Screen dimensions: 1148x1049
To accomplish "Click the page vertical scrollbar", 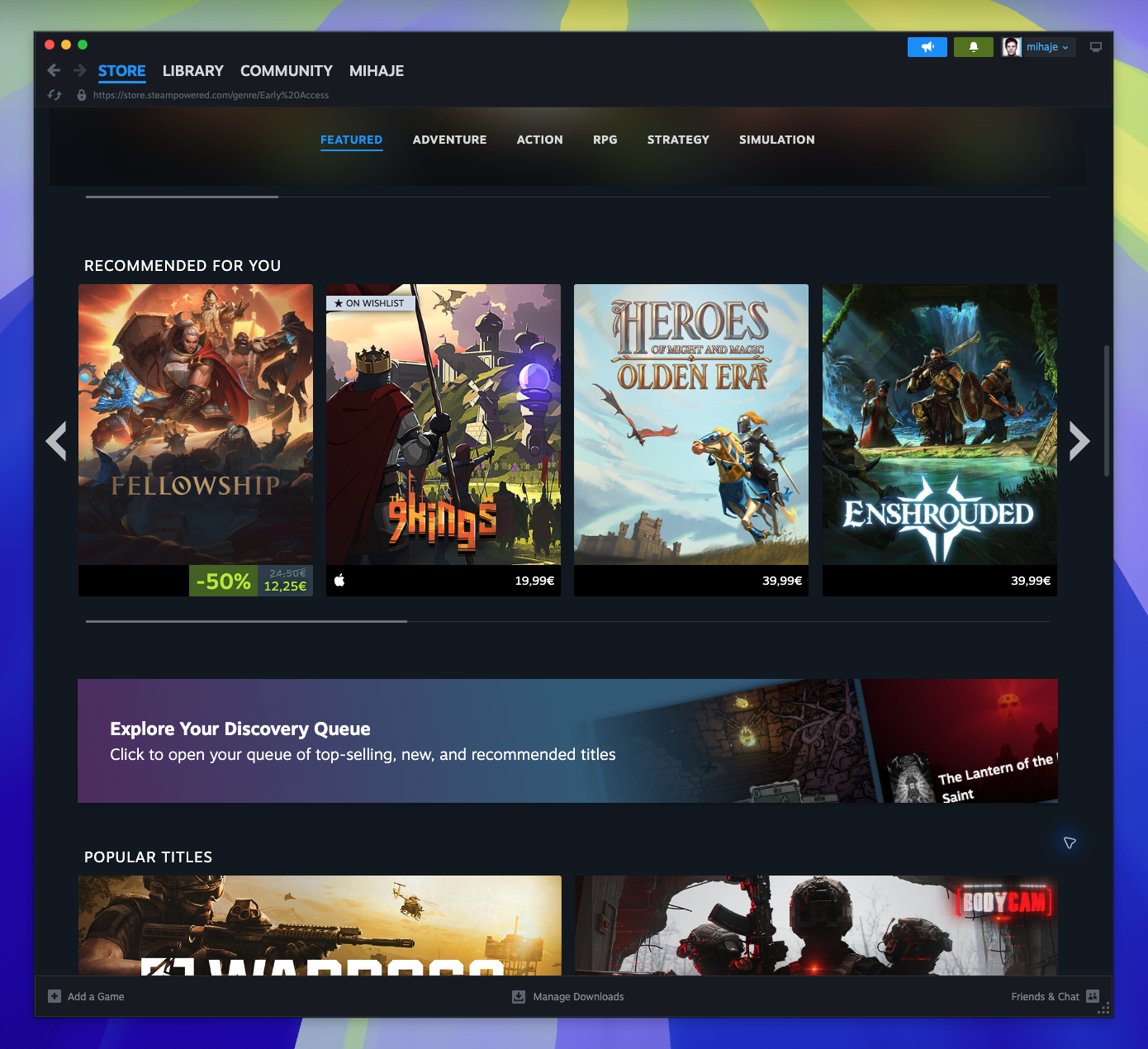I will [1106, 411].
